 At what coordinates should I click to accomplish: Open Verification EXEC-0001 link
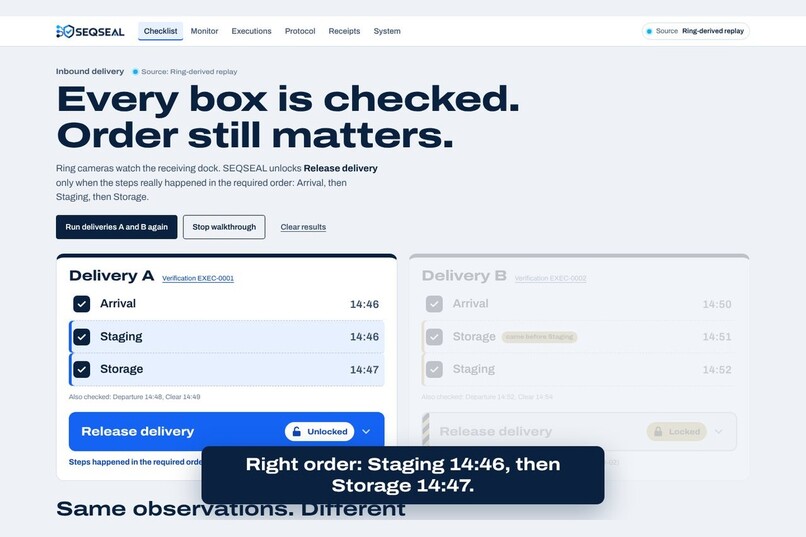coord(198,279)
